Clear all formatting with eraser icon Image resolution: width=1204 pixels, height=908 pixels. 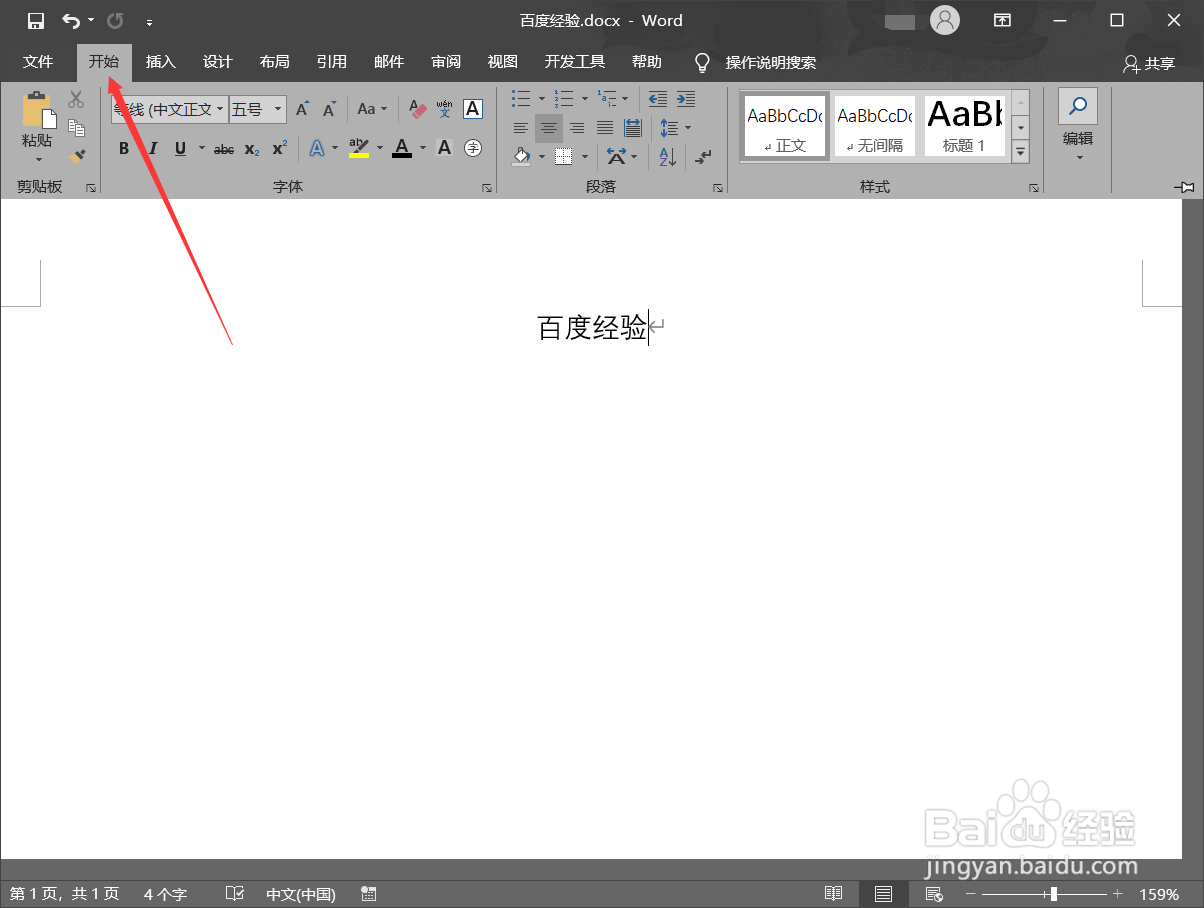pos(417,109)
